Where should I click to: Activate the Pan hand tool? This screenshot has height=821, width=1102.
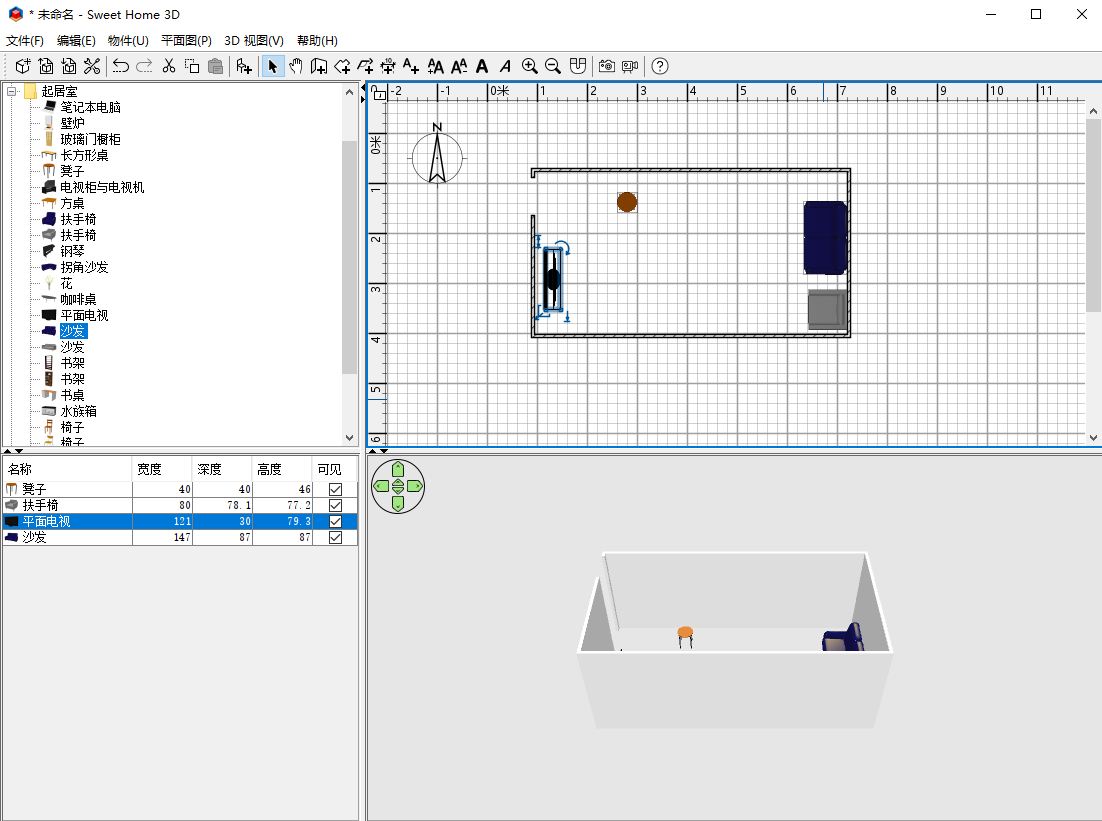click(296, 66)
